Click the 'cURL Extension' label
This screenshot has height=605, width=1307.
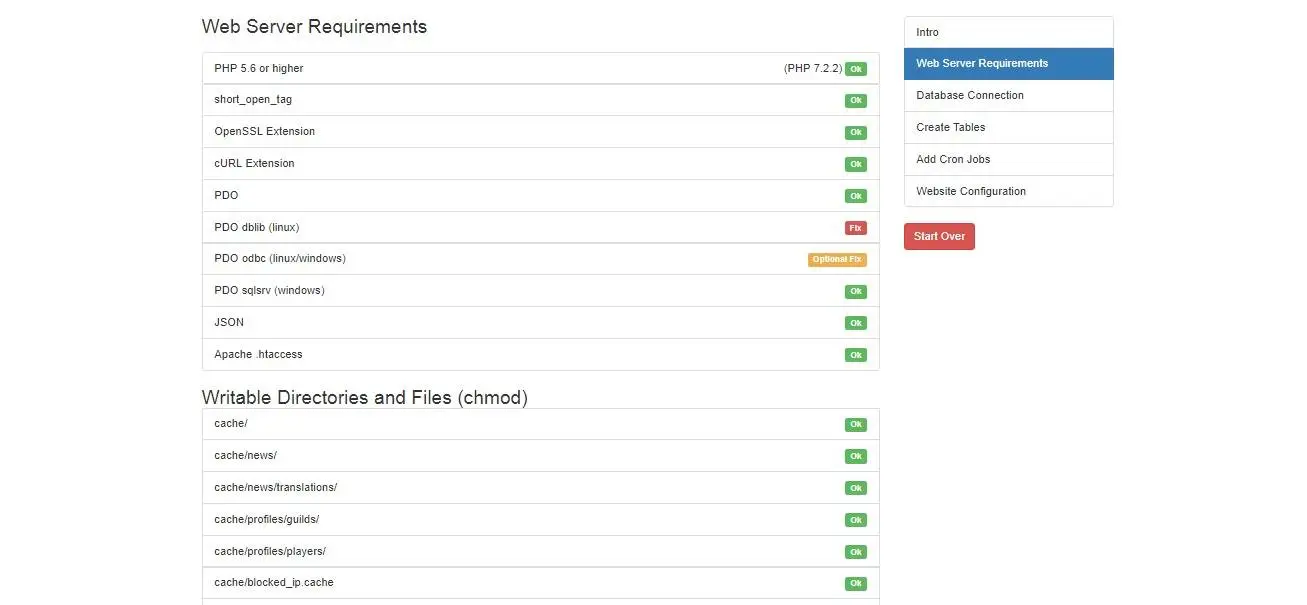(254, 163)
